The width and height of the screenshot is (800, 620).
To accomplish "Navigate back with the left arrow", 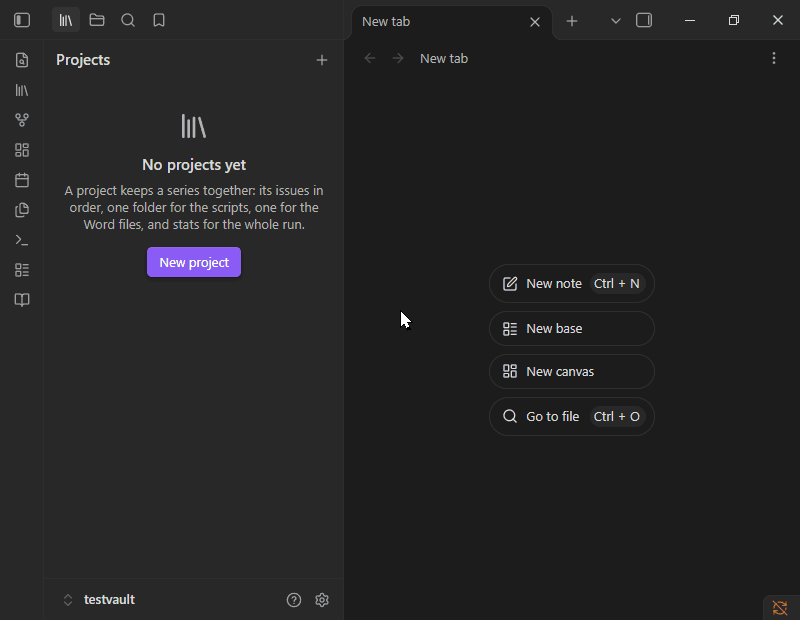I will [370, 59].
